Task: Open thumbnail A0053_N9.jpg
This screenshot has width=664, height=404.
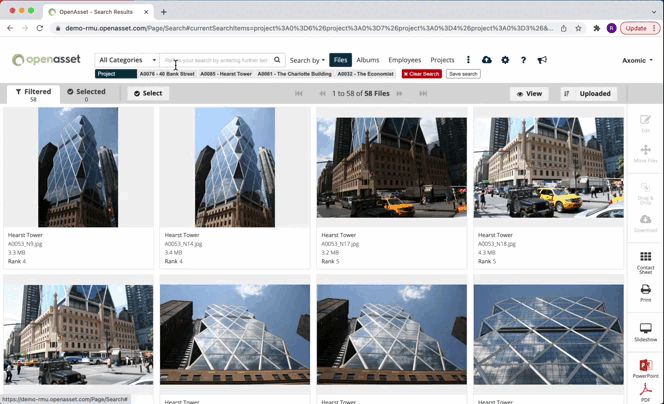Action: click(78, 167)
